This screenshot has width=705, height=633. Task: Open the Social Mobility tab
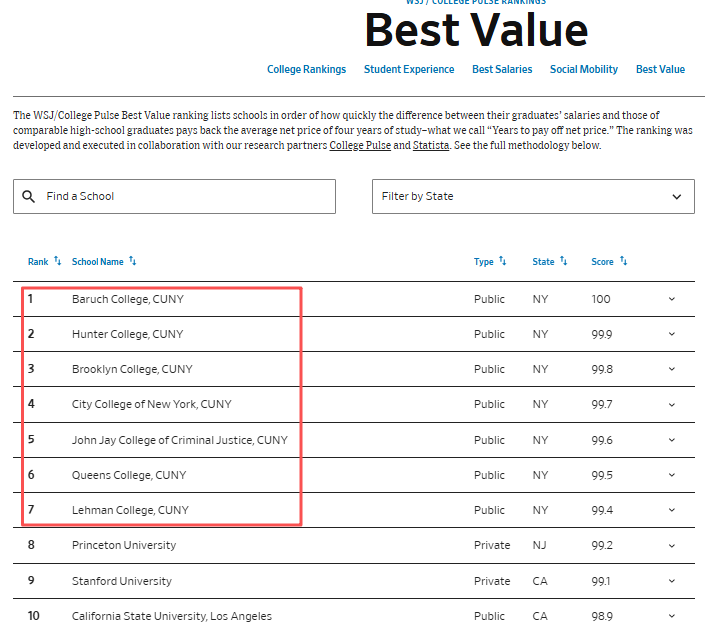click(x=584, y=70)
